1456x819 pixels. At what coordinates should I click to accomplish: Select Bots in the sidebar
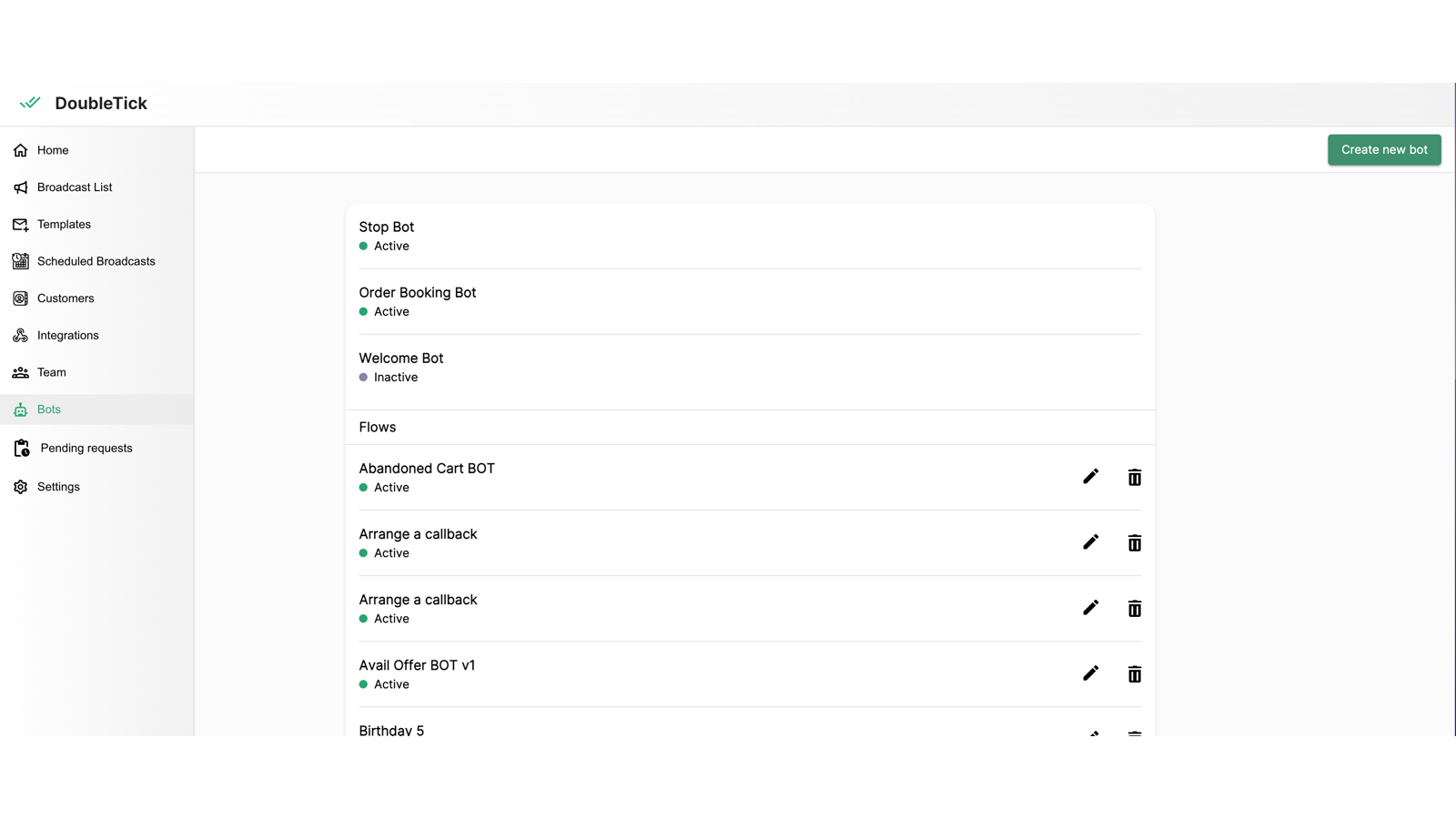[49, 409]
